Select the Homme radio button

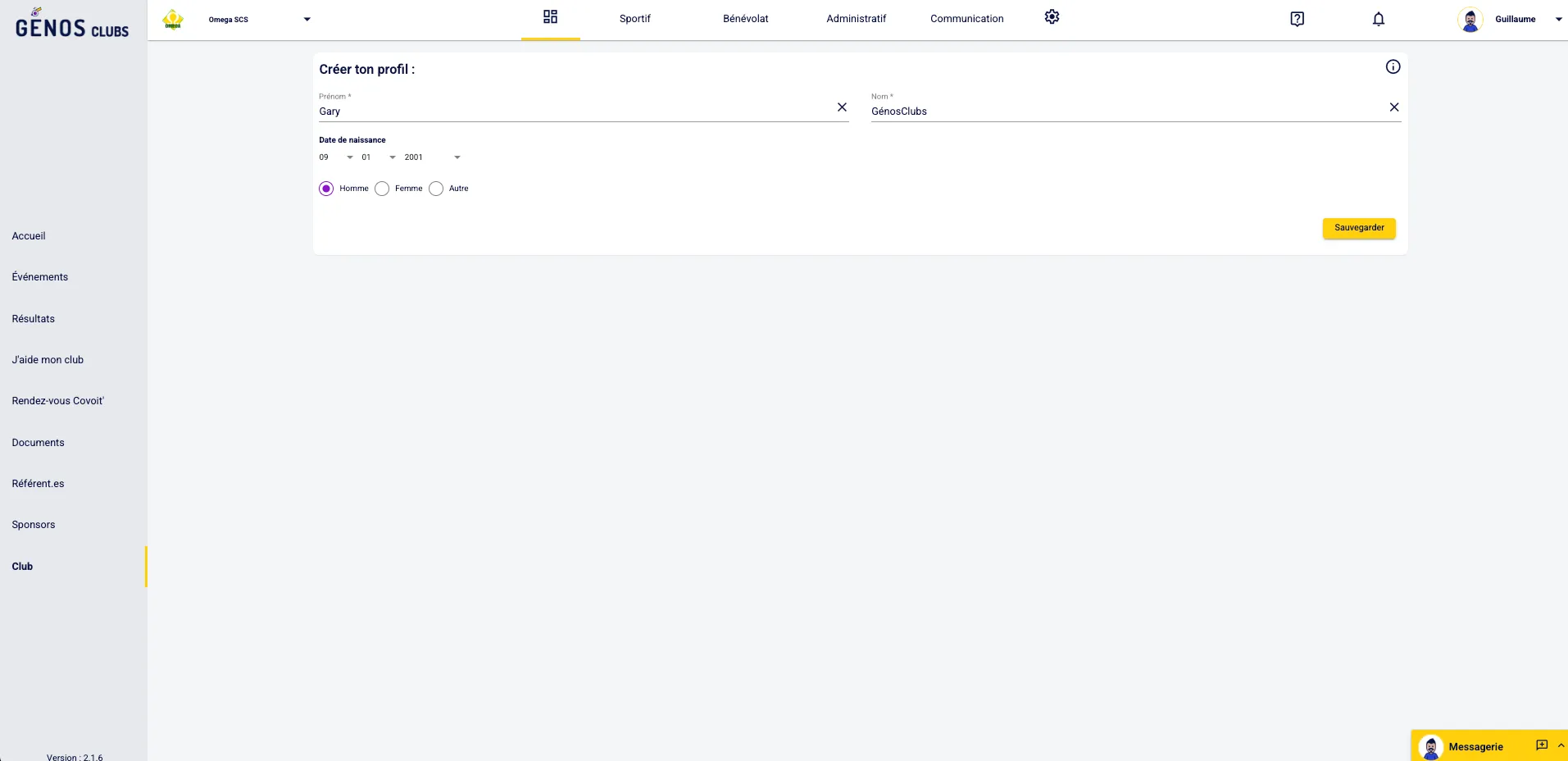[326, 189]
